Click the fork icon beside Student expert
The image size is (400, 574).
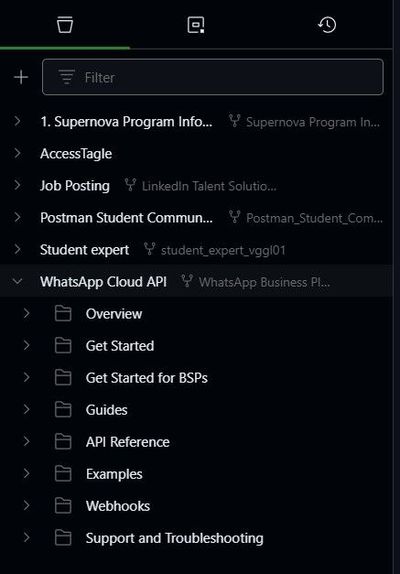[x=149, y=249]
